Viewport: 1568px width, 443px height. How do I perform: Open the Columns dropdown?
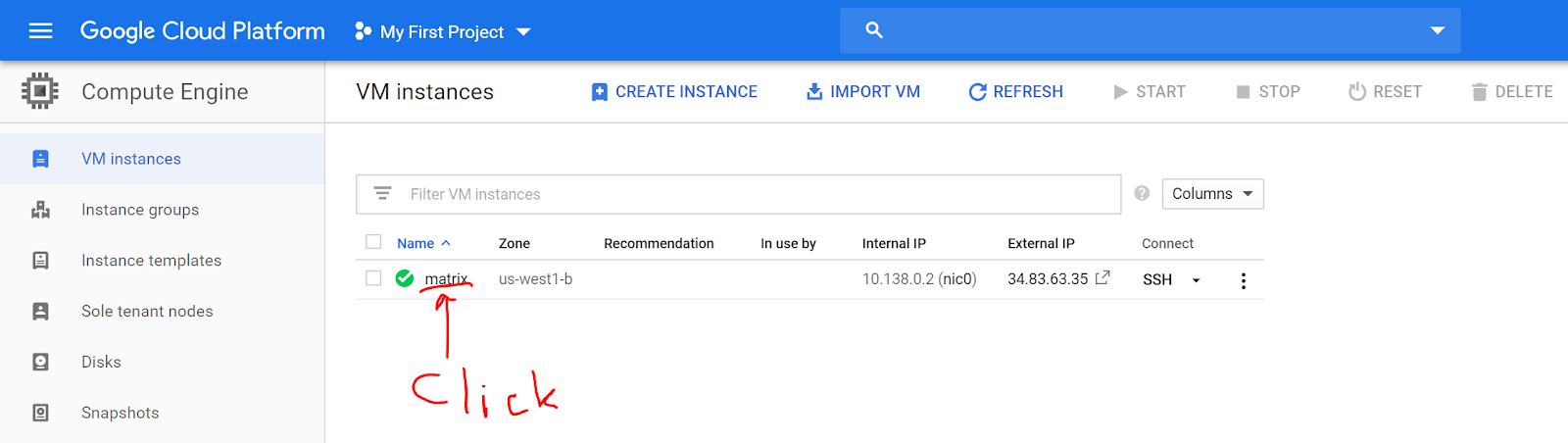tap(1212, 194)
